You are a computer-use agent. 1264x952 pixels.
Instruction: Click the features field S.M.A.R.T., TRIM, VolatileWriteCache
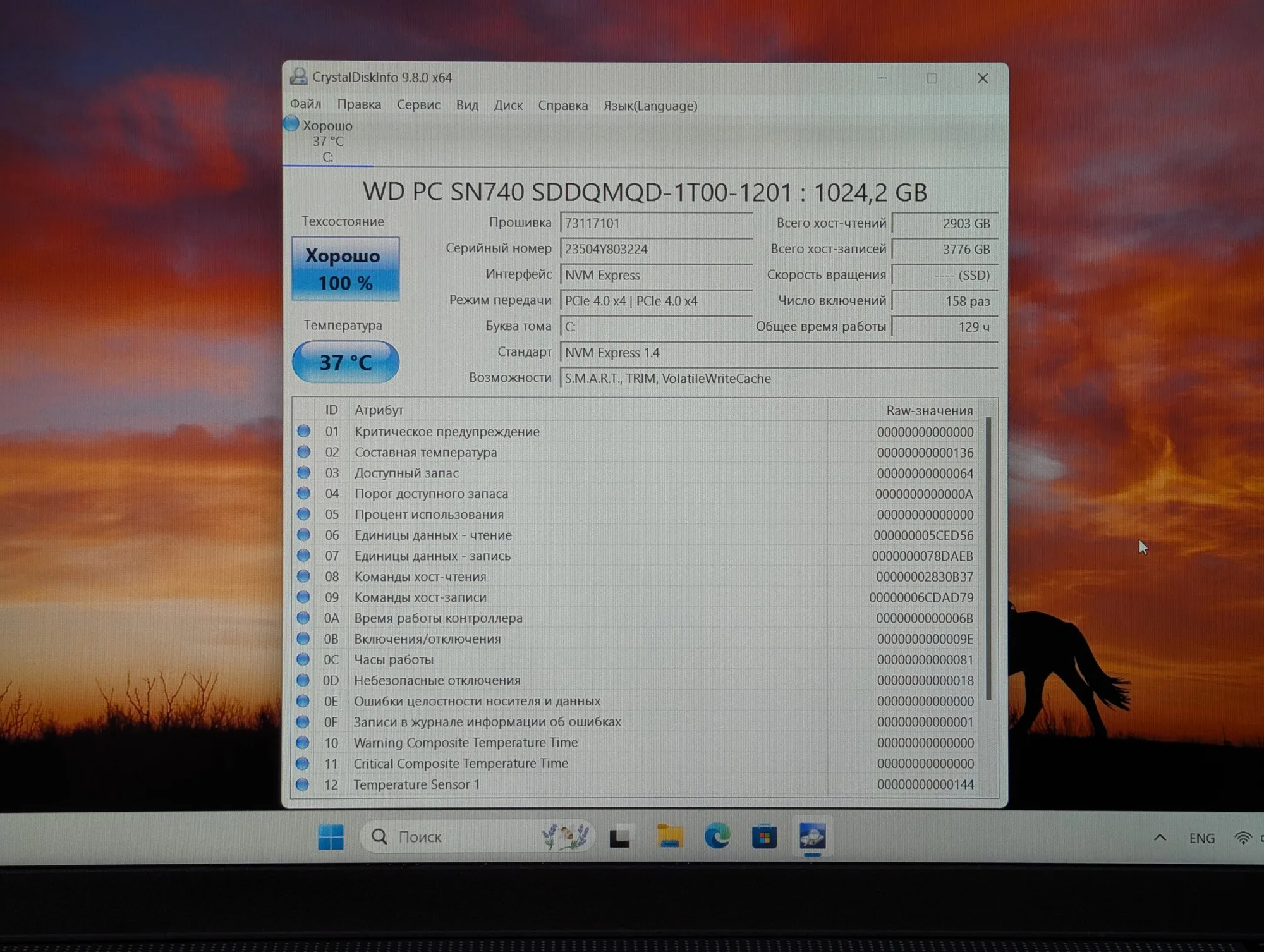779,379
